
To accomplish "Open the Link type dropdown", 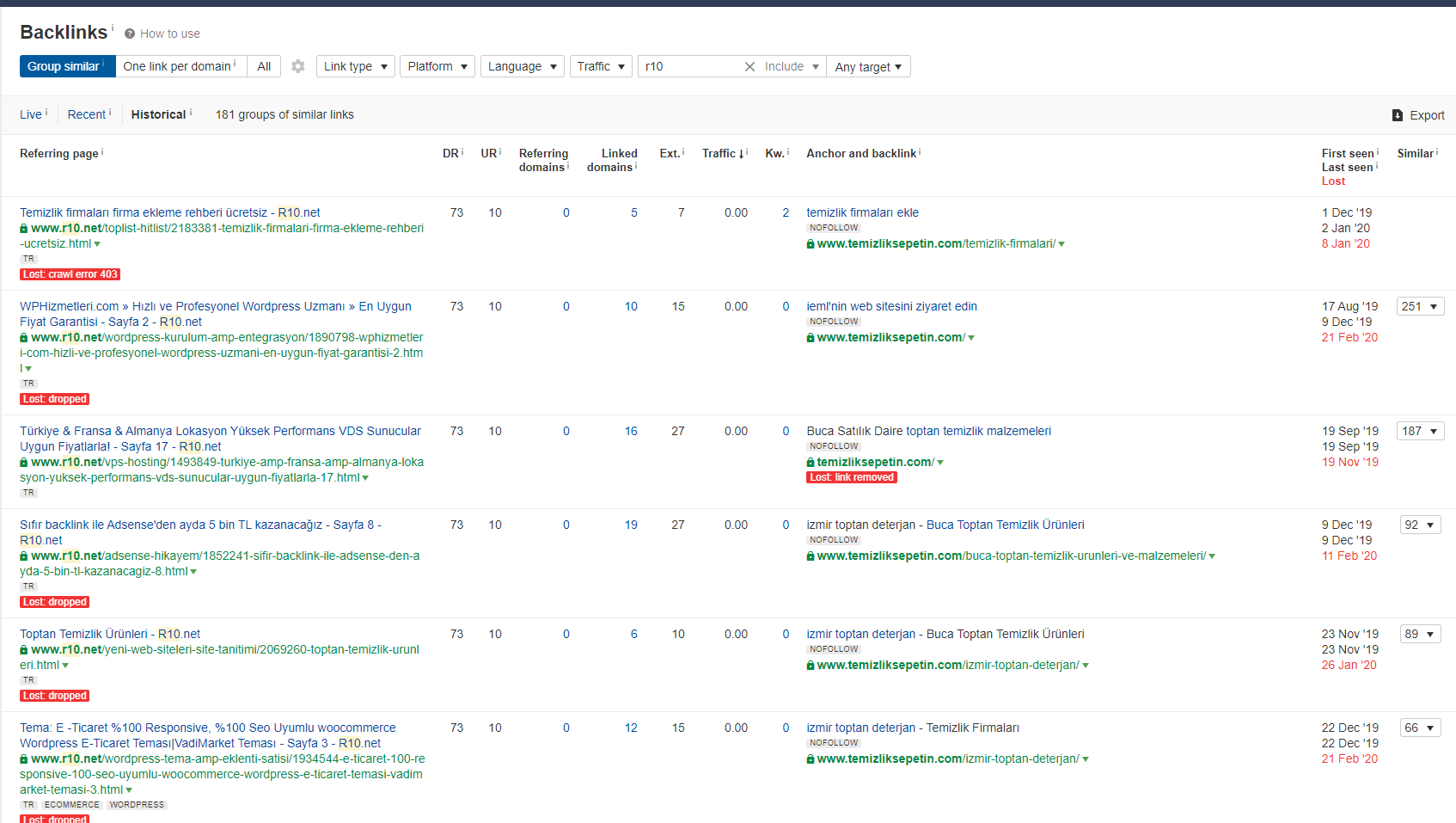I will (355, 66).
